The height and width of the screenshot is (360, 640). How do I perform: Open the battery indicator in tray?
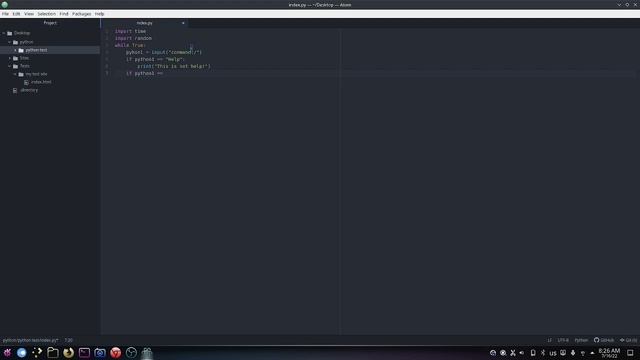point(533,353)
